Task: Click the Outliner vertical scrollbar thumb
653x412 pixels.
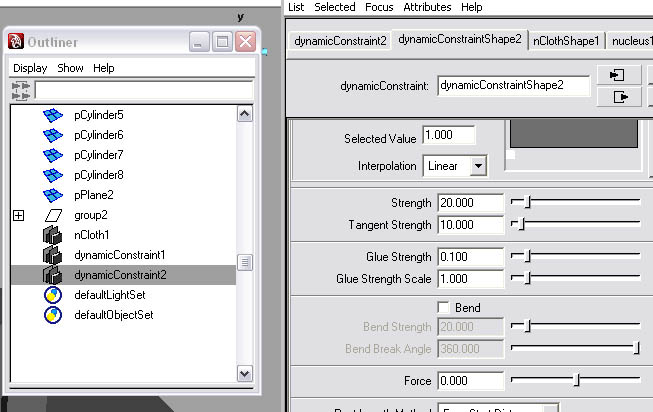Action: [245, 262]
